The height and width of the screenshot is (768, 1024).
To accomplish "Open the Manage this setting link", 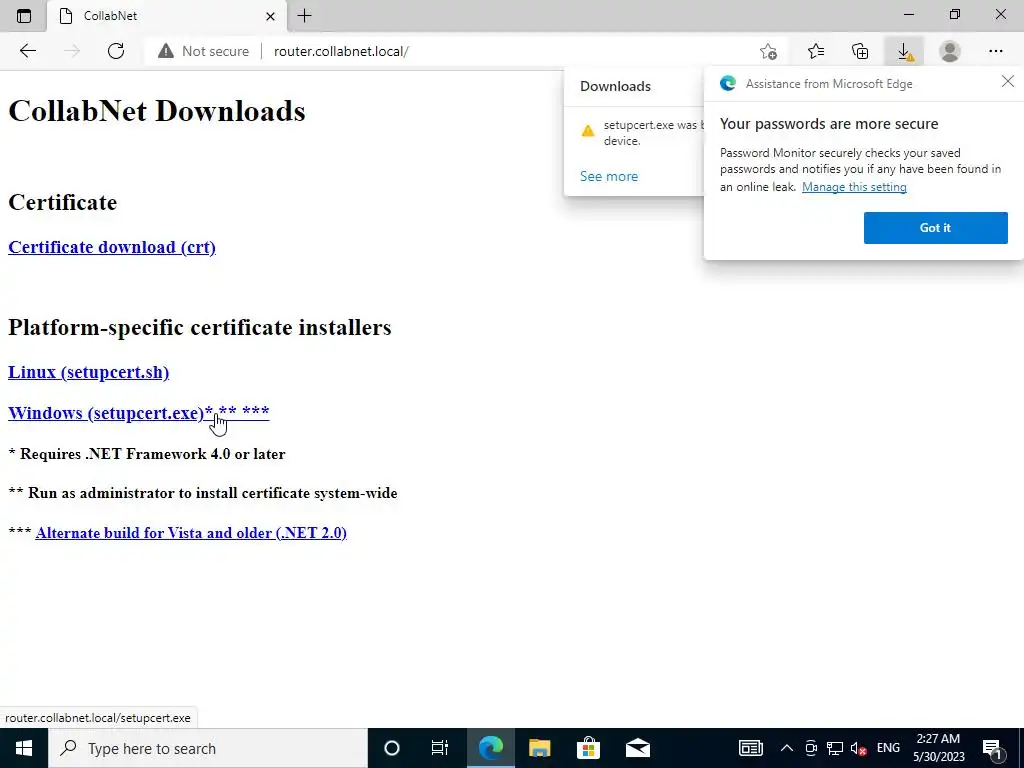I will (854, 187).
